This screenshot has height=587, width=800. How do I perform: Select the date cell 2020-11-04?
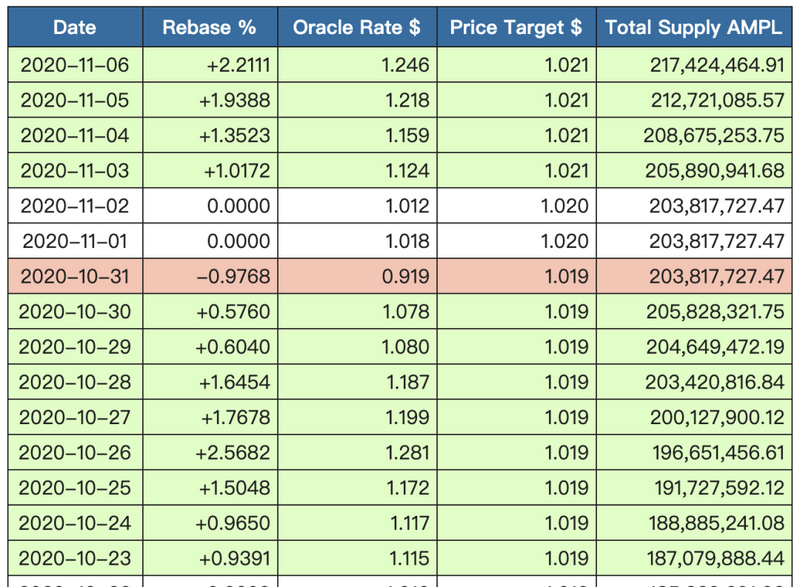click(x=75, y=135)
